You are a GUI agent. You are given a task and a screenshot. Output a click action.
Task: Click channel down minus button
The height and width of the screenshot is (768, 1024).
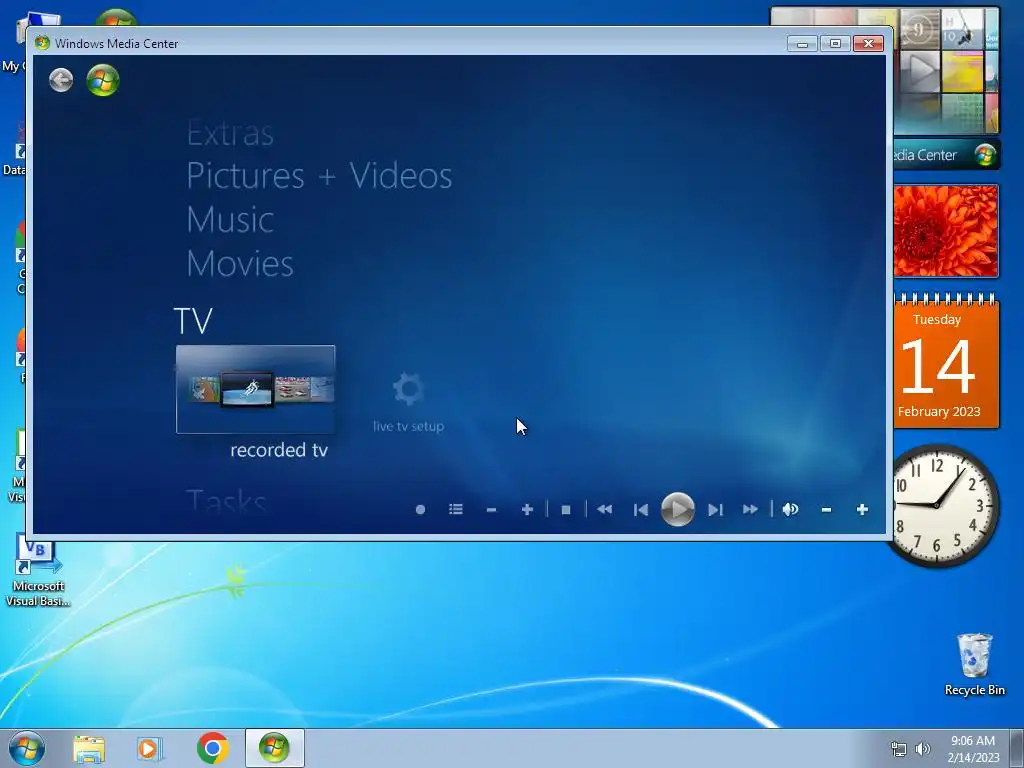(x=492, y=509)
